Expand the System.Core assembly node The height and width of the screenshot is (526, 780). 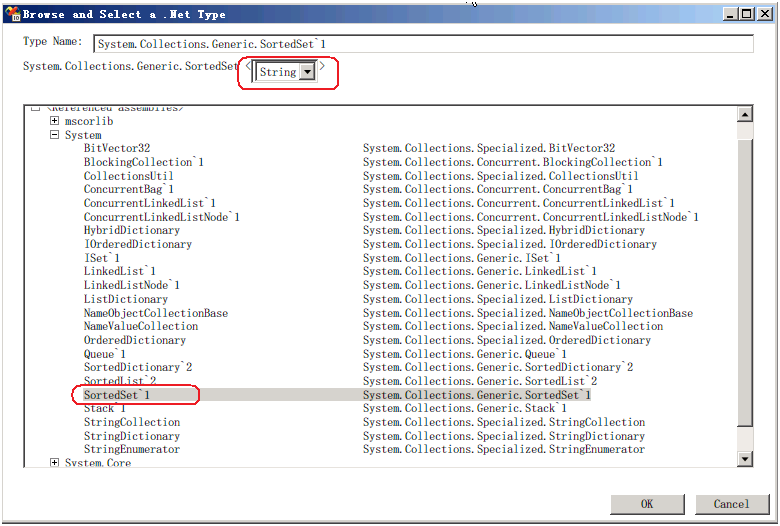pos(55,463)
